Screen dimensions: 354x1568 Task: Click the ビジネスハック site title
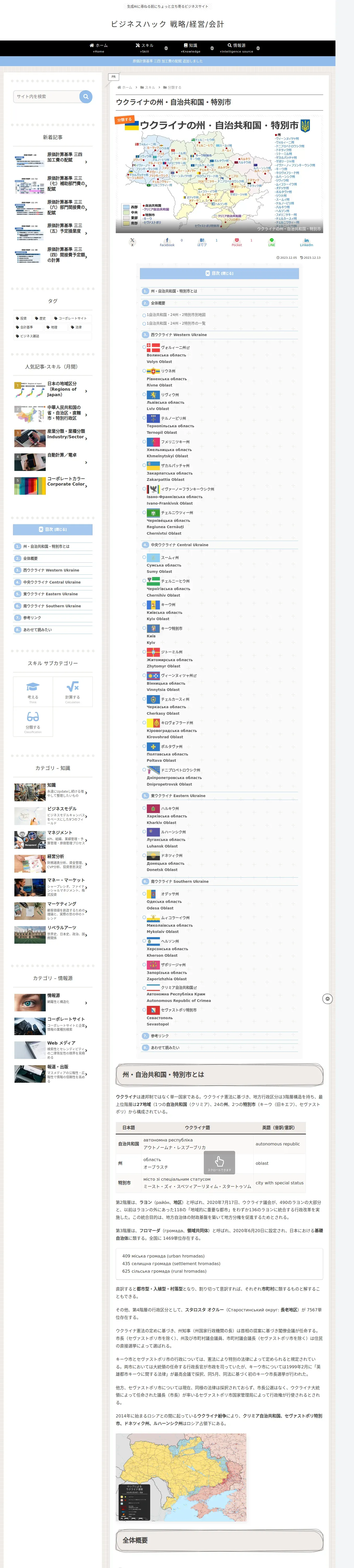coord(167,24)
